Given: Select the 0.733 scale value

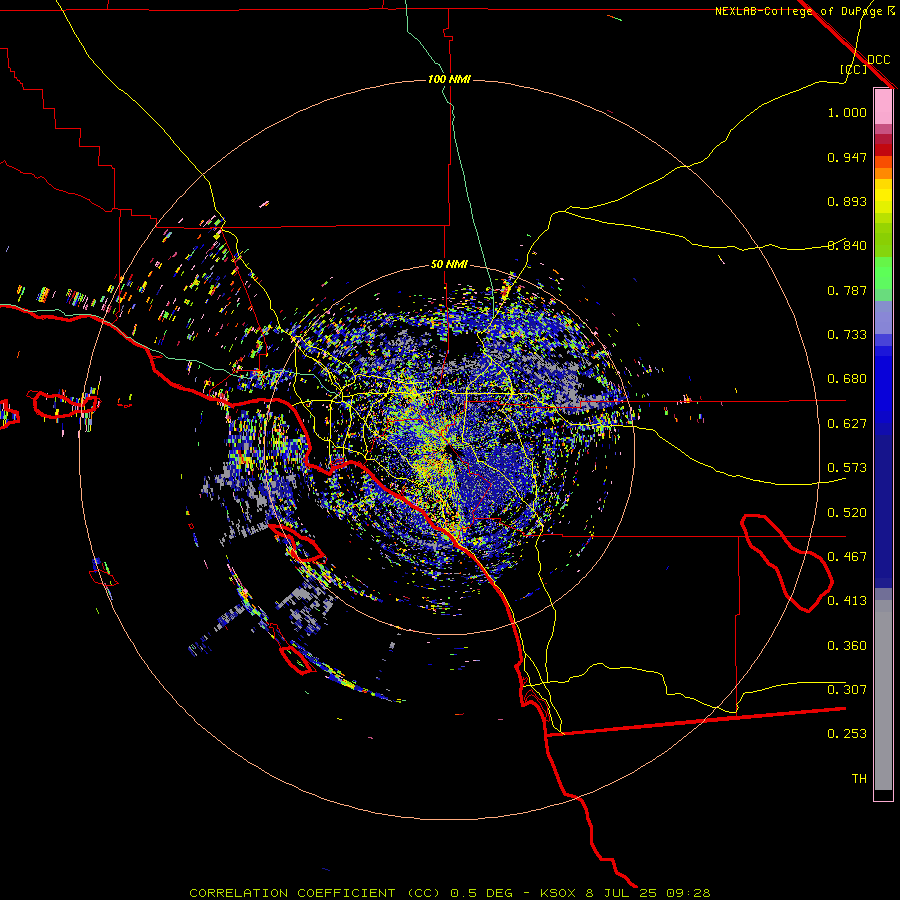Looking at the screenshot, I should pyautogui.click(x=847, y=335).
